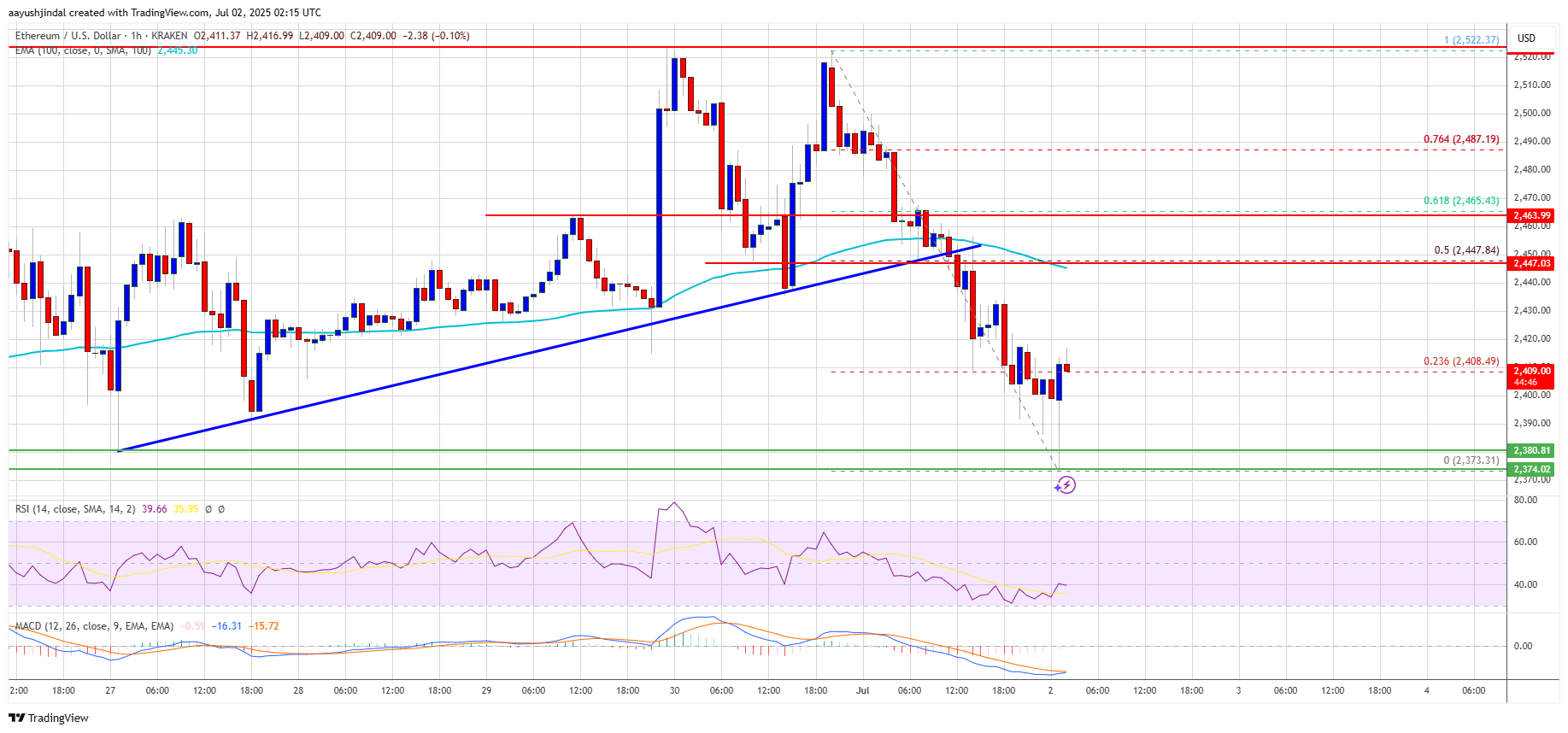Click the Jul date marker on the time axis
The image size is (1568, 733).
click(x=862, y=690)
